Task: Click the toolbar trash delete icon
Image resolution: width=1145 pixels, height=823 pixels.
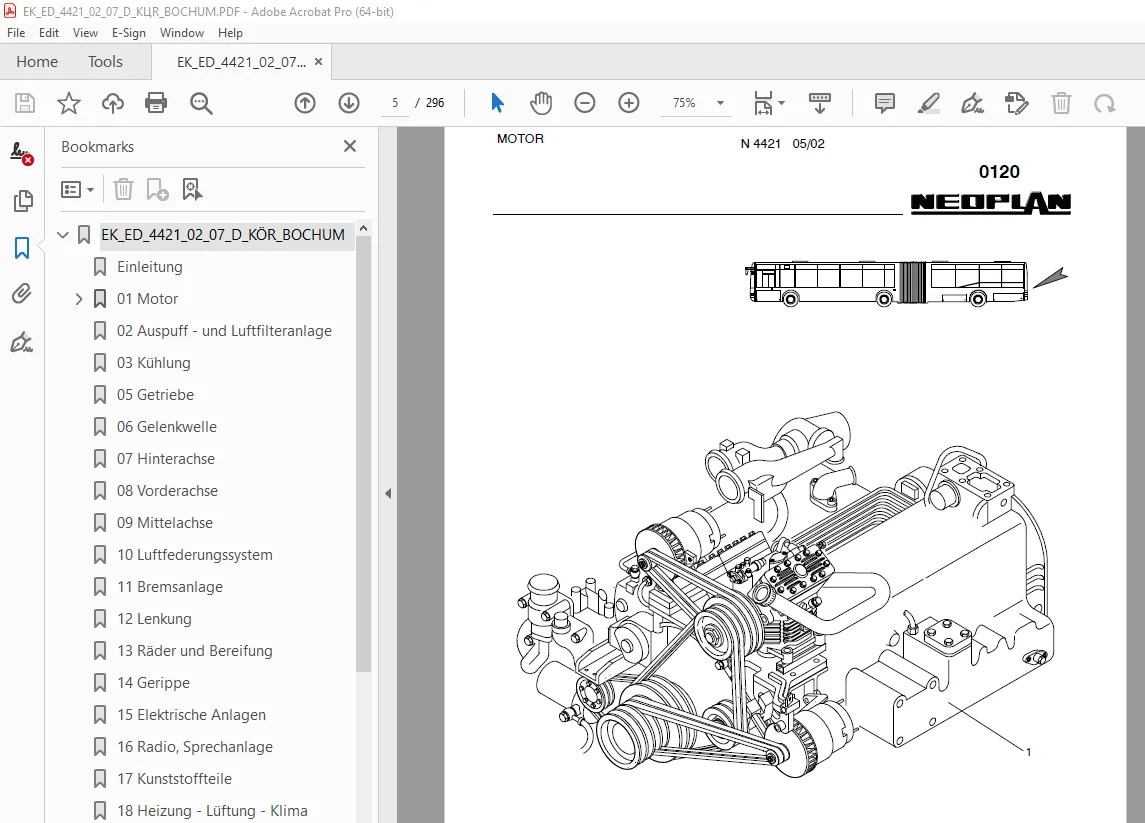Action: pos(1061,103)
